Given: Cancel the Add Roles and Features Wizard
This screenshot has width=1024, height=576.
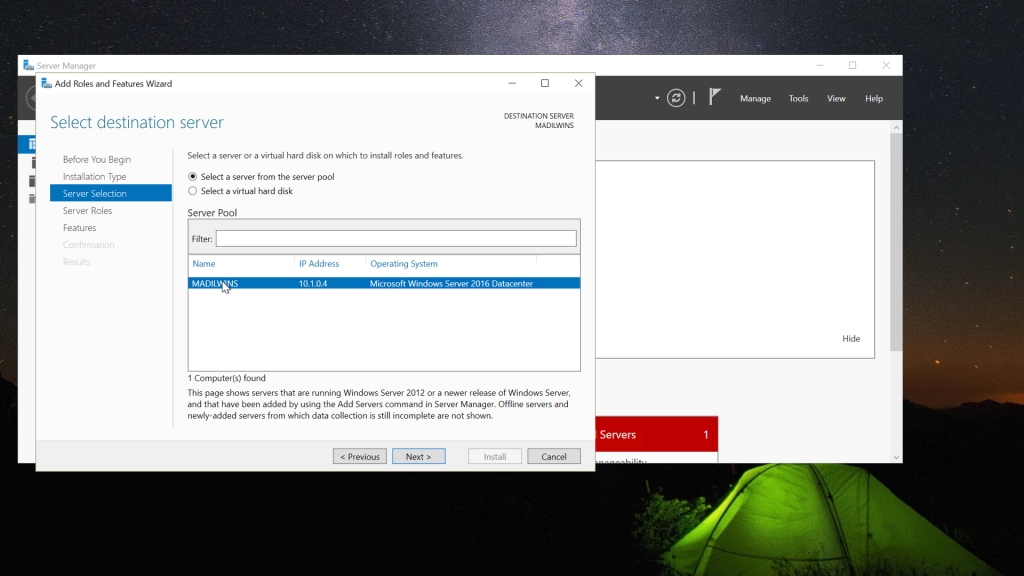Looking at the screenshot, I should pyautogui.click(x=554, y=456).
